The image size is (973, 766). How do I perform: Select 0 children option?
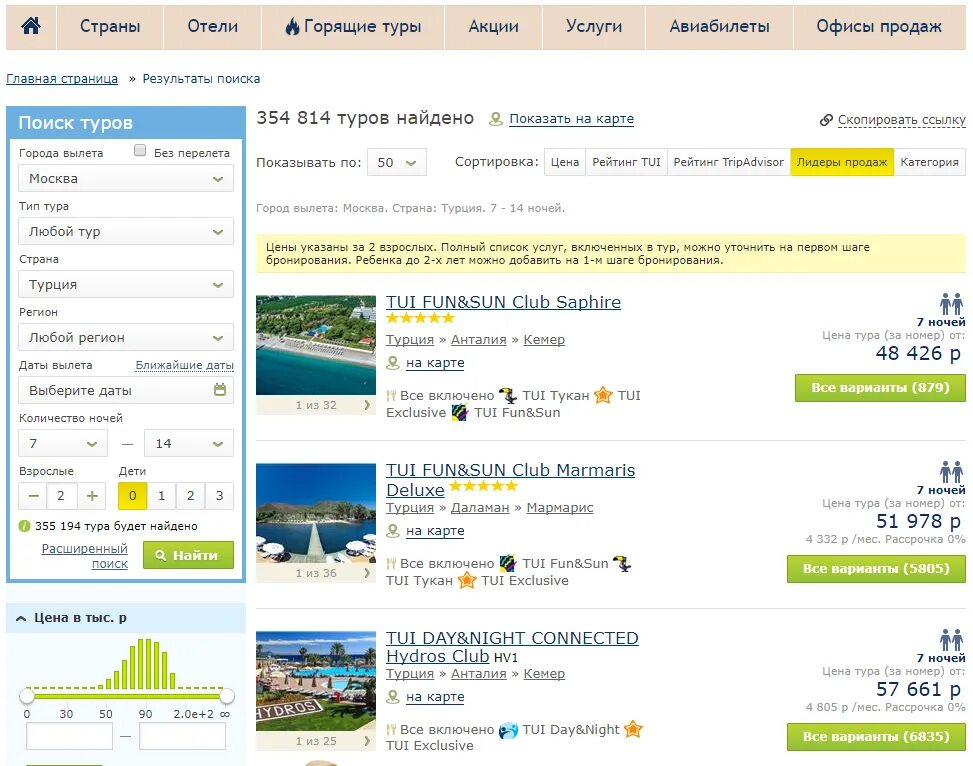pyautogui.click(x=132, y=495)
